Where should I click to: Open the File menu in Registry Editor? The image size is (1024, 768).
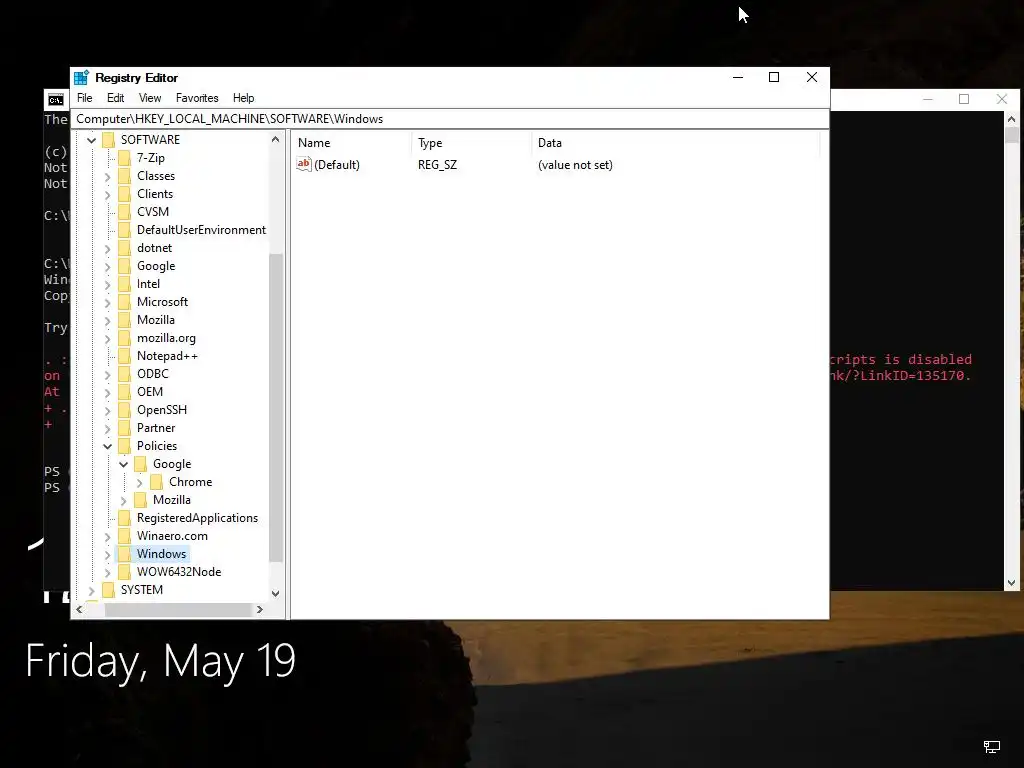point(84,98)
